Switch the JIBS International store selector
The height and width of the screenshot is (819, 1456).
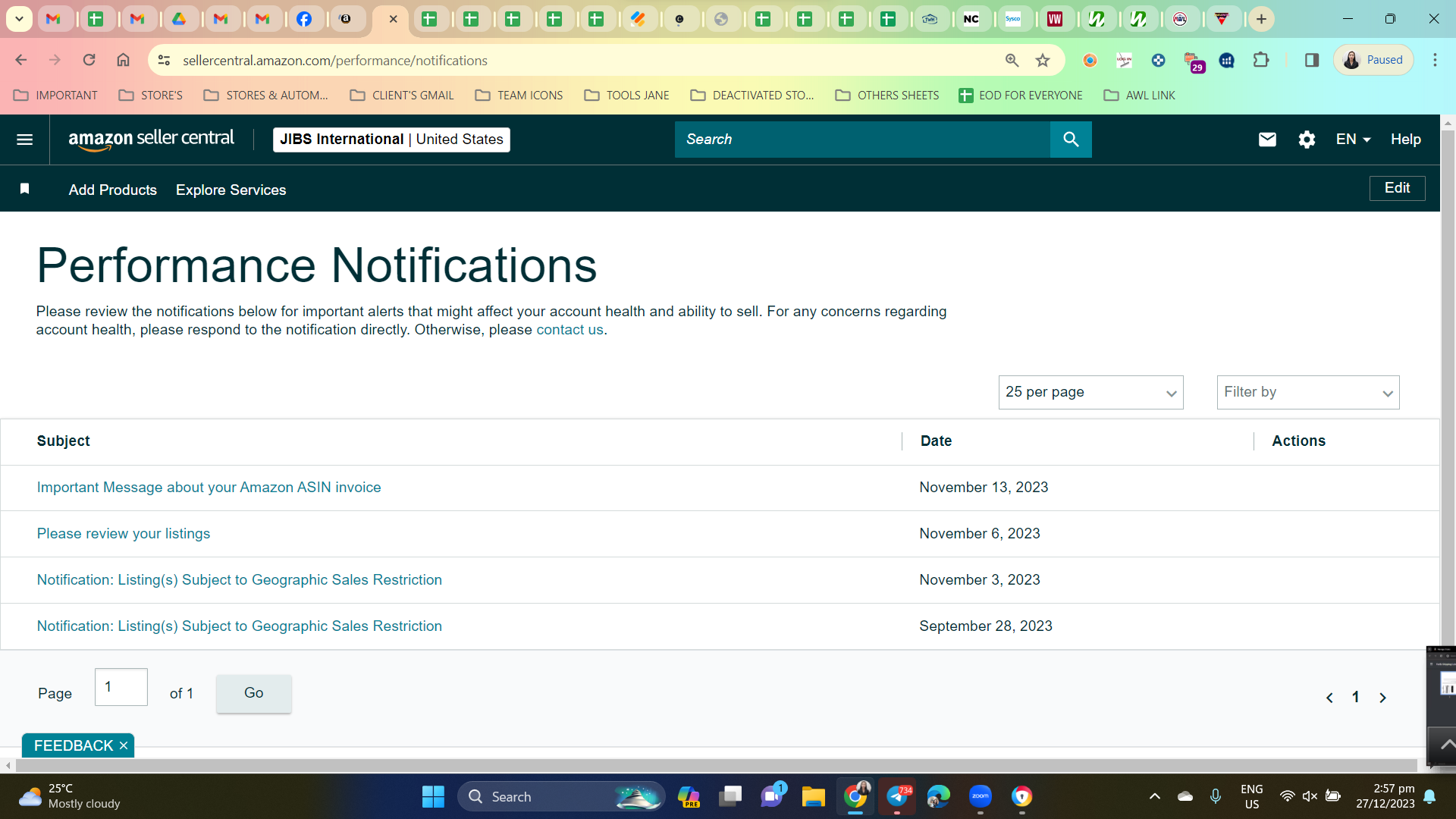391,140
